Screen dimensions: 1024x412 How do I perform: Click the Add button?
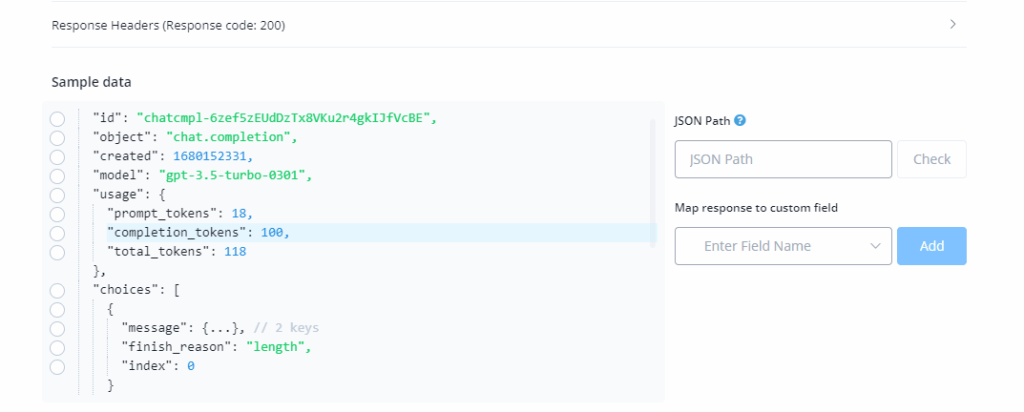pos(931,246)
